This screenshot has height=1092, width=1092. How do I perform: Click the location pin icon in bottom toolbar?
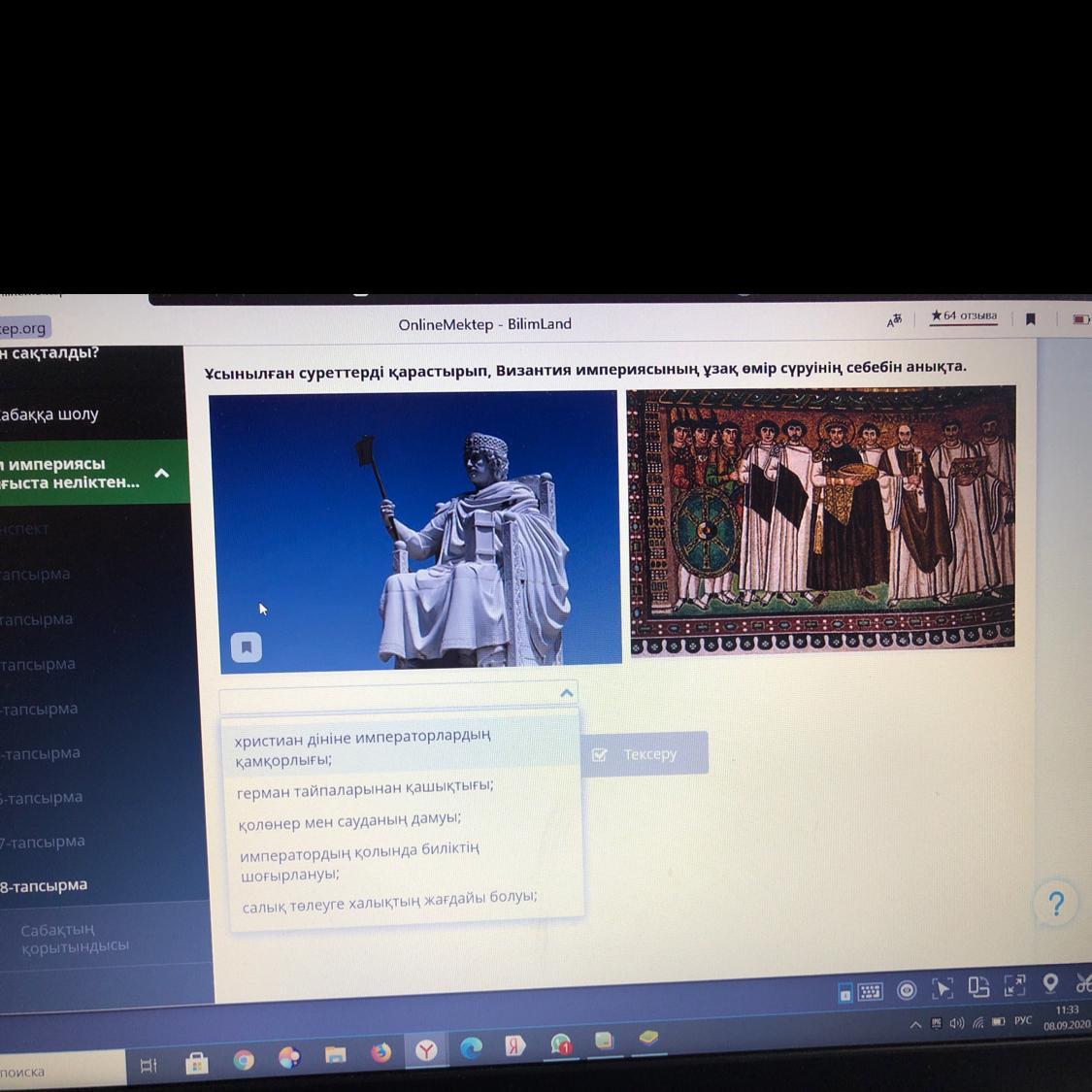click(x=1050, y=982)
